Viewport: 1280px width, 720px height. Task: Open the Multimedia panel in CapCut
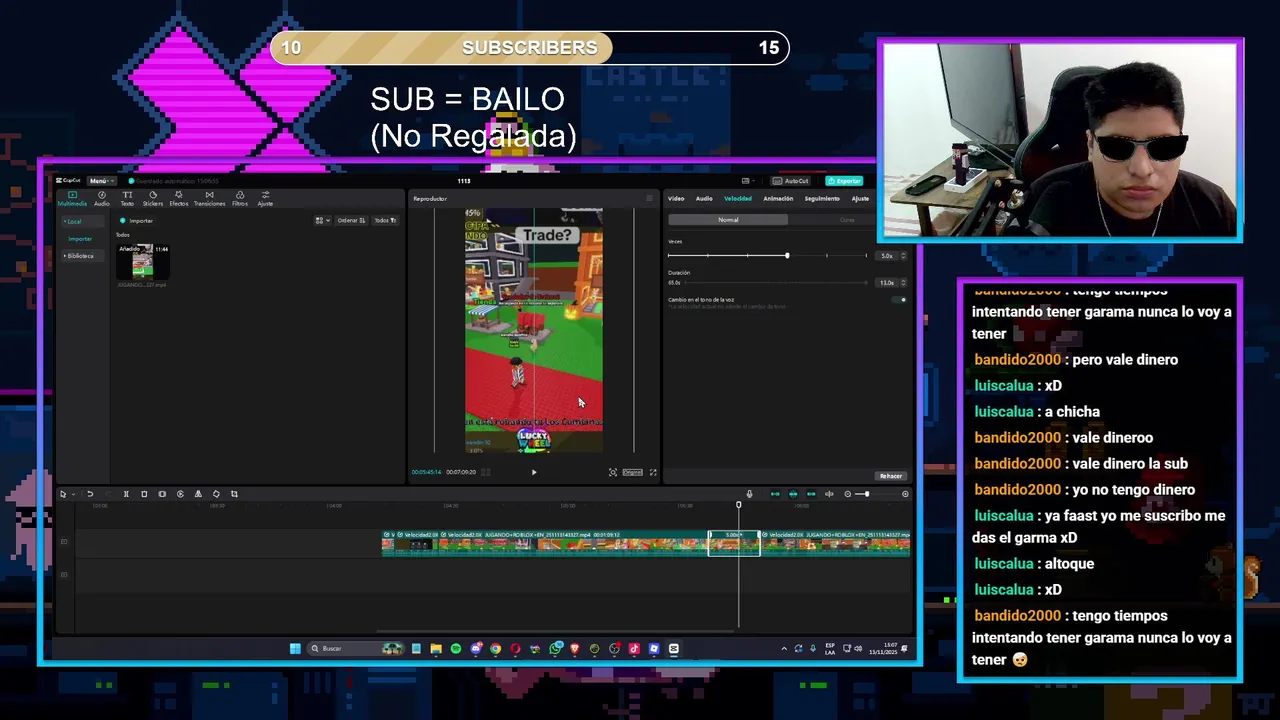point(72,198)
